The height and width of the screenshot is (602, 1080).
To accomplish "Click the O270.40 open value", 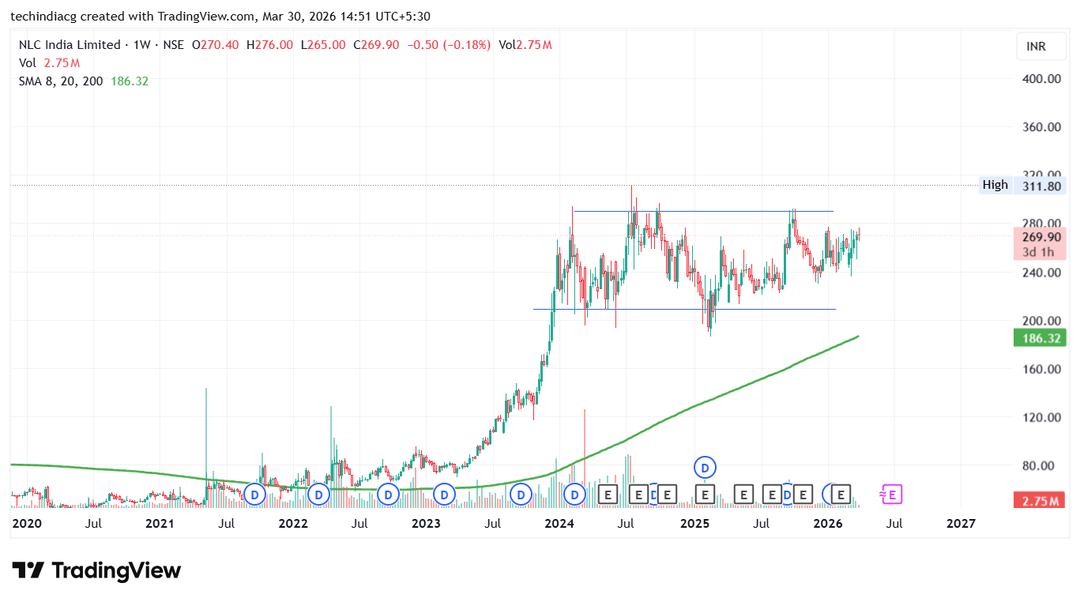I will click(215, 45).
